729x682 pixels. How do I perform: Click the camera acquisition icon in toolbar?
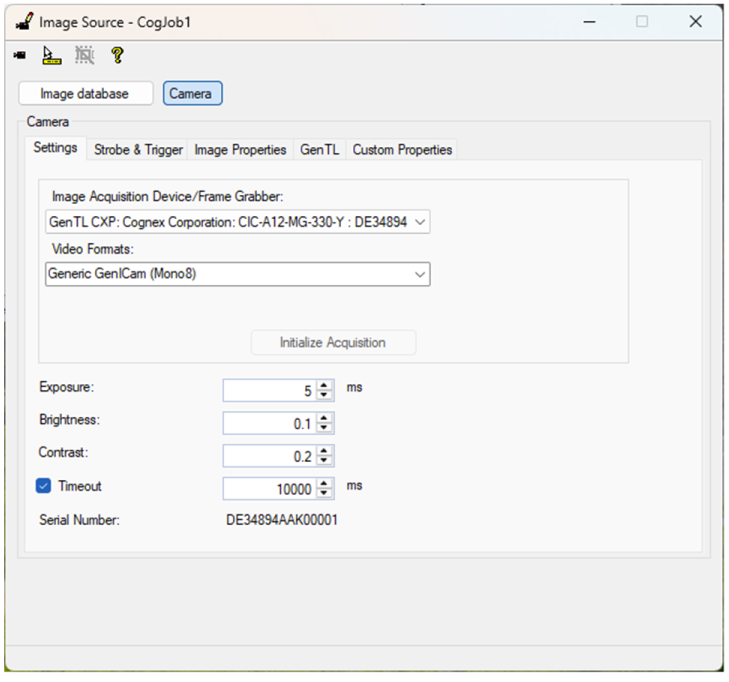pos(20,55)
